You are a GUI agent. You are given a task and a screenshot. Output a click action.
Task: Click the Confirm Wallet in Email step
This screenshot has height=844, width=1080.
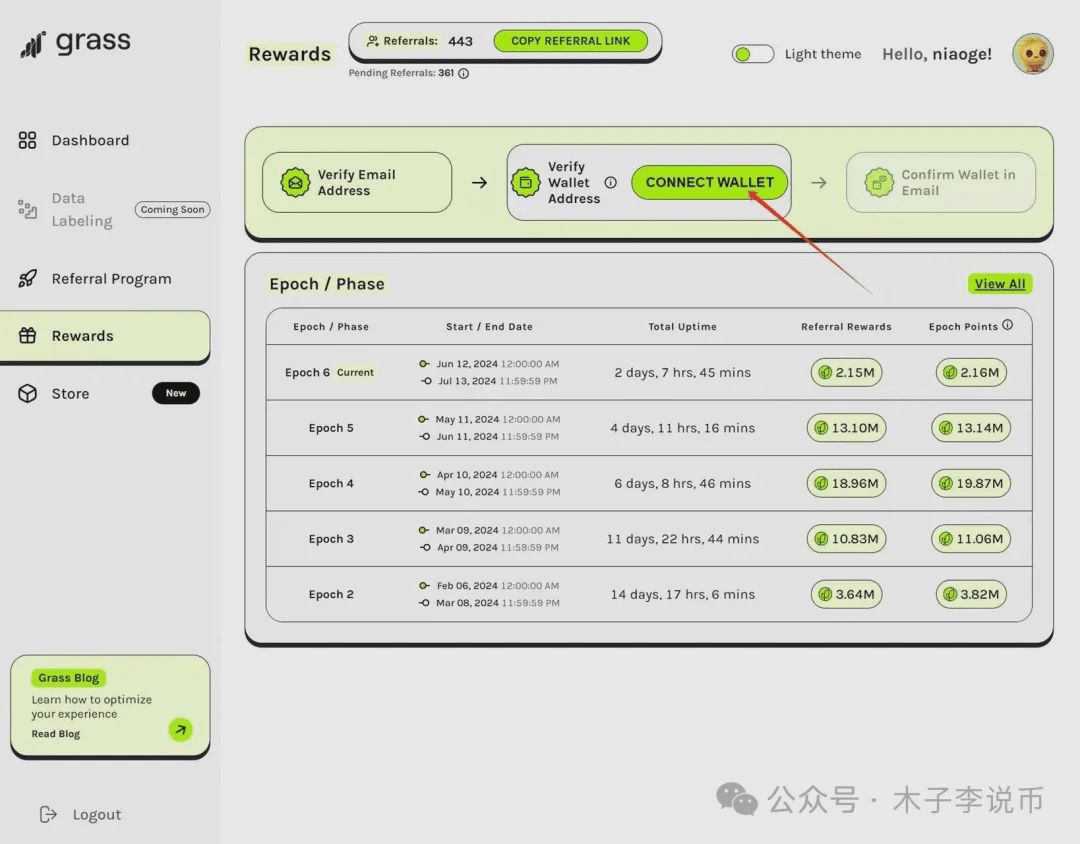(941, 183)
